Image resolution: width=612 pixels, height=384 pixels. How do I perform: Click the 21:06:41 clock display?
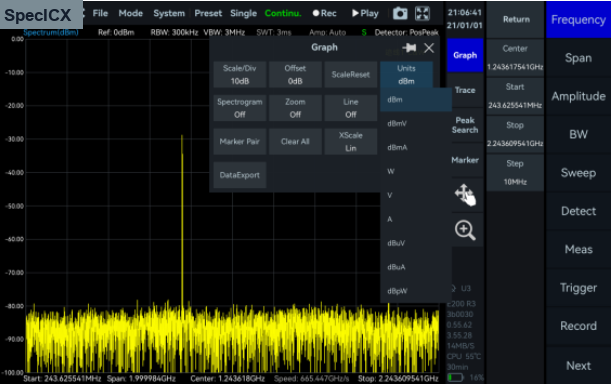464,12
